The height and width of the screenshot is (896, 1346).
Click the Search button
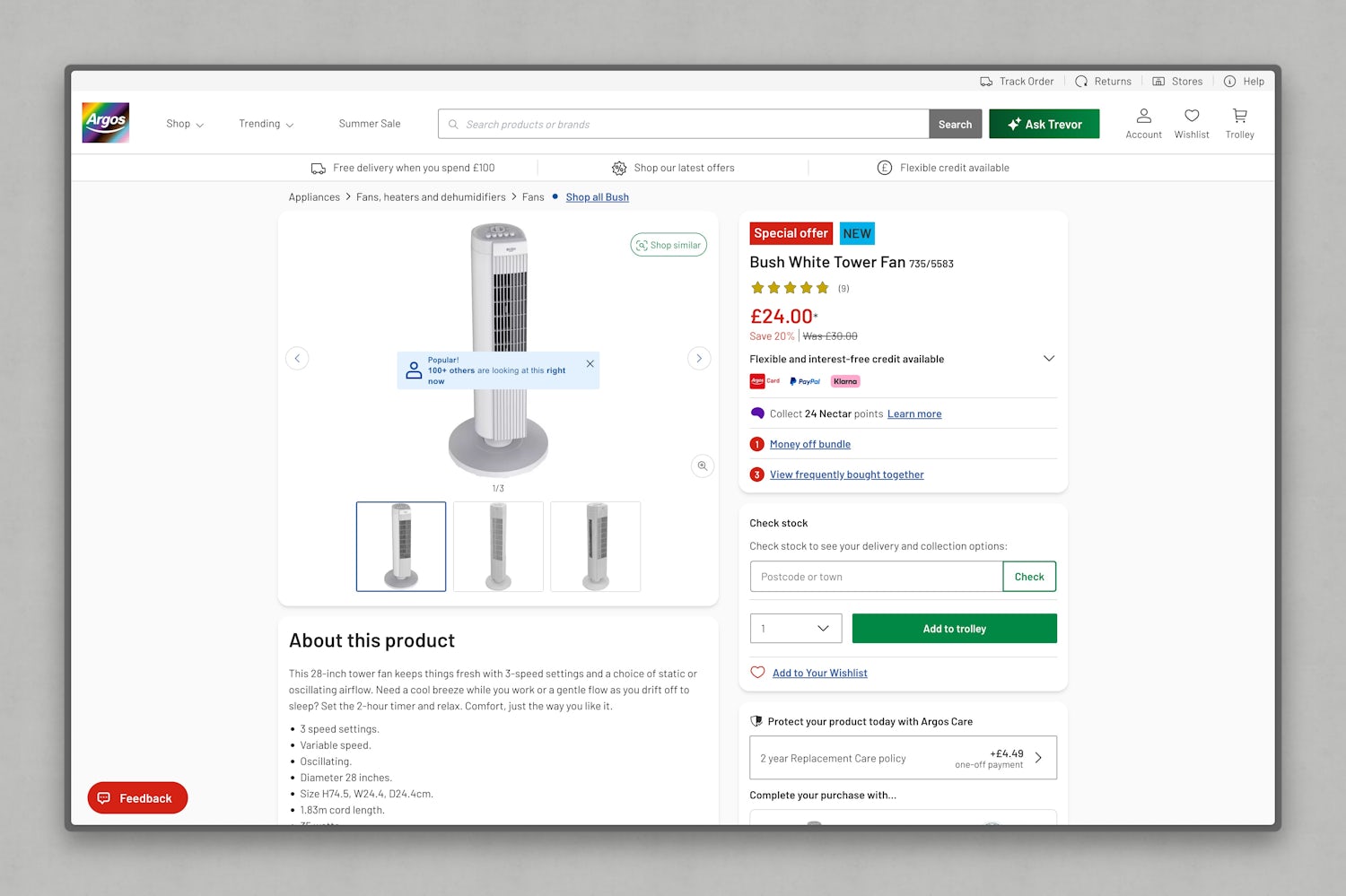pos(955,124)
